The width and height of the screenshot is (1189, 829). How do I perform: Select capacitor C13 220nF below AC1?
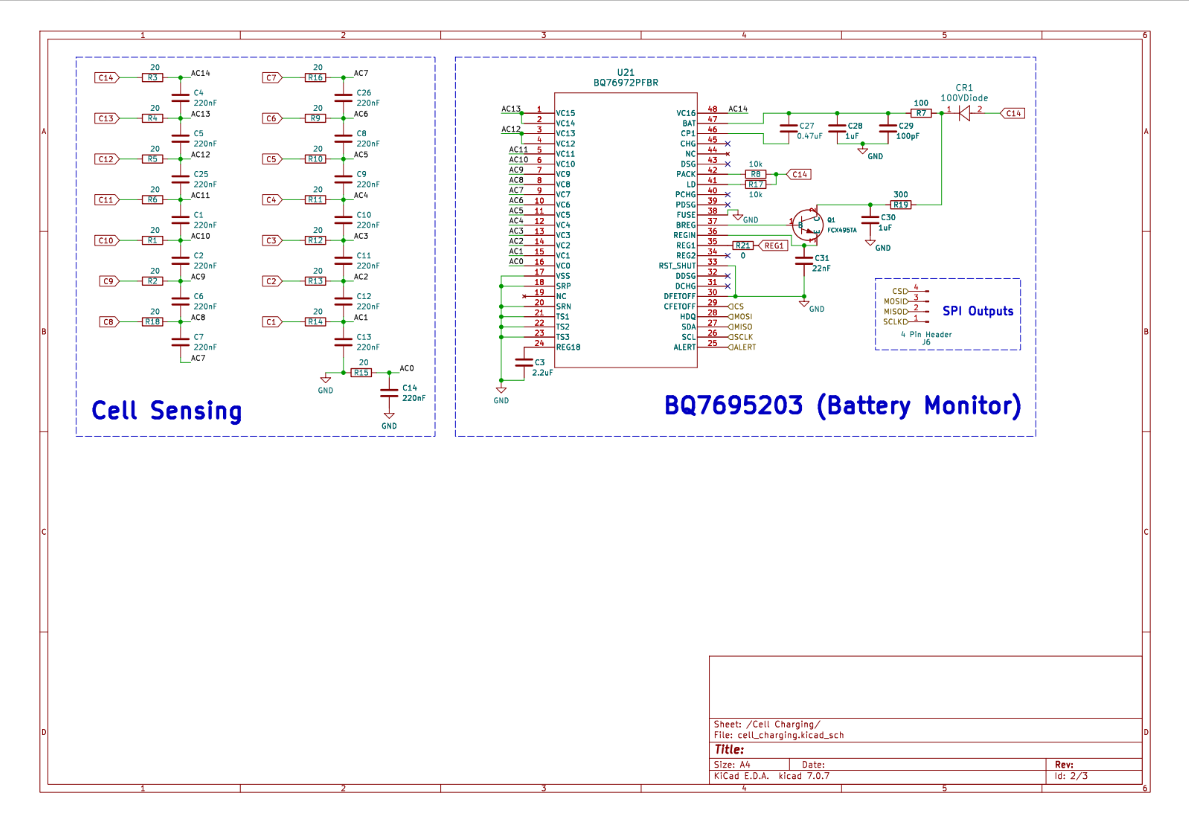(x=344, y=342)
